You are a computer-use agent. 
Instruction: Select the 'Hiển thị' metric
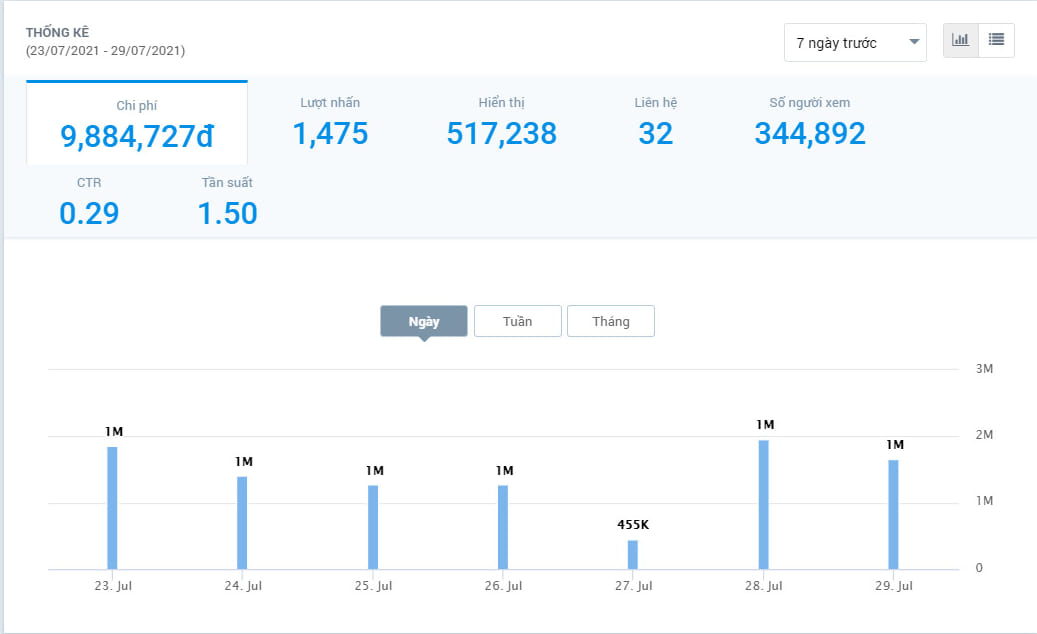(501, 122)
